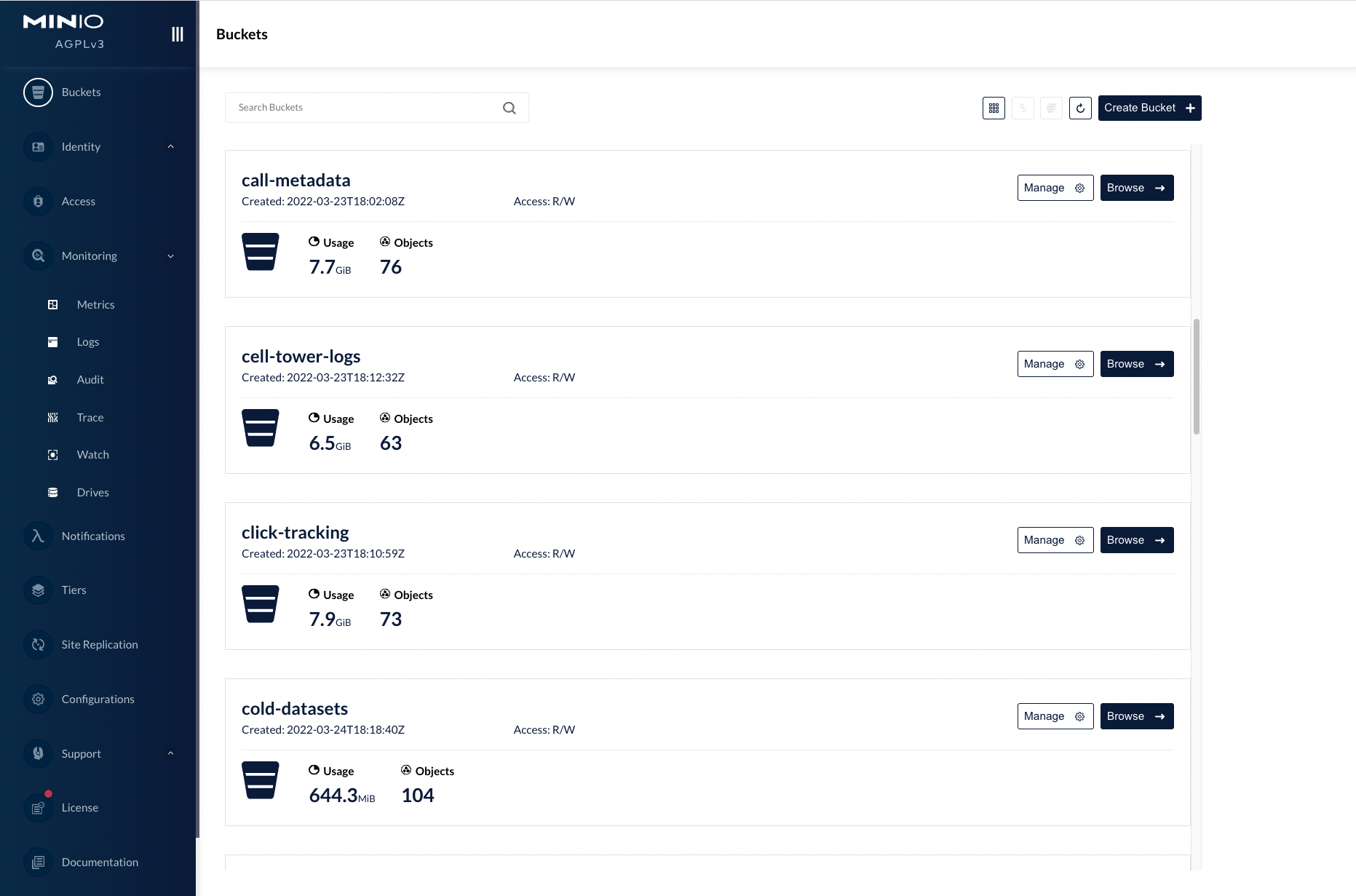1356x896 pixels.
Task: Click the refresh buckets icon
Action: (1080, 108)
